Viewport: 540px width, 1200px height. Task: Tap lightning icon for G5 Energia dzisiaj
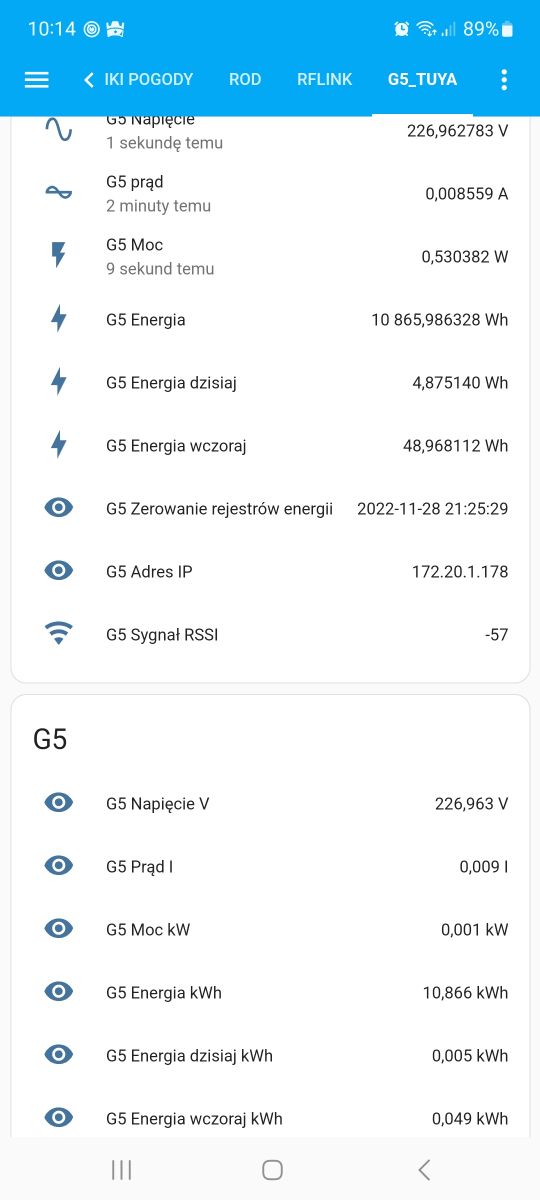pos(59,382)
